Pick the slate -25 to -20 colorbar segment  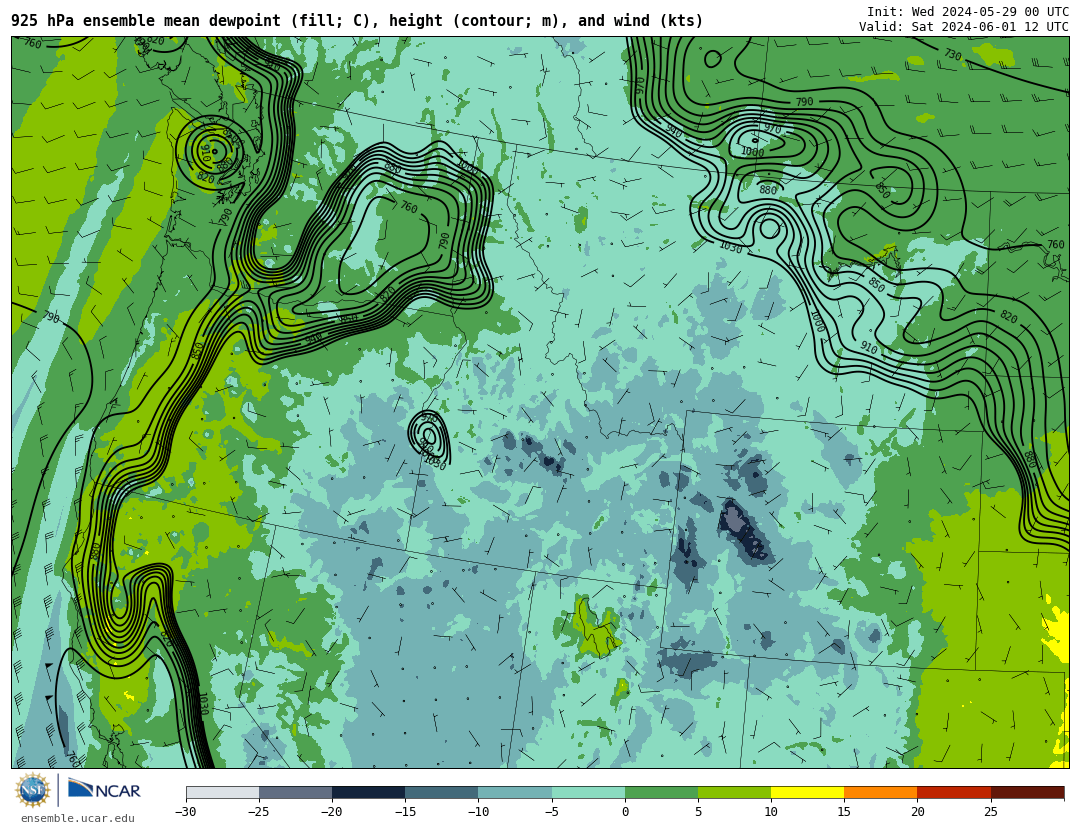[295, 792]
